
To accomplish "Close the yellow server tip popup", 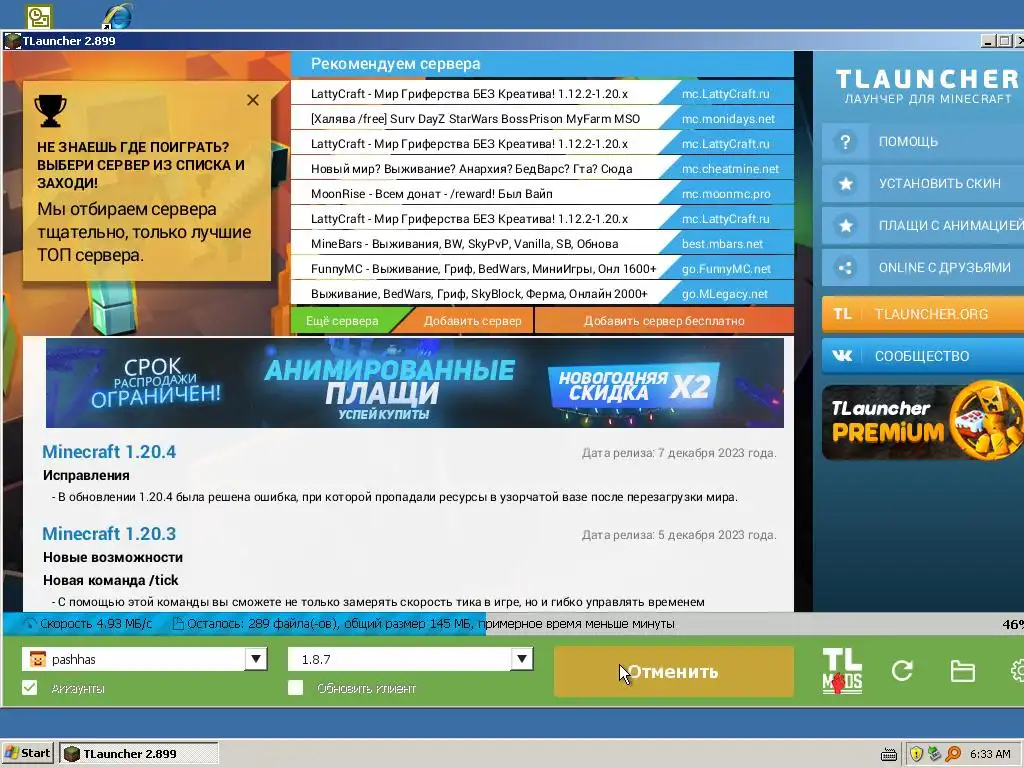I will (x=253, y=100).
